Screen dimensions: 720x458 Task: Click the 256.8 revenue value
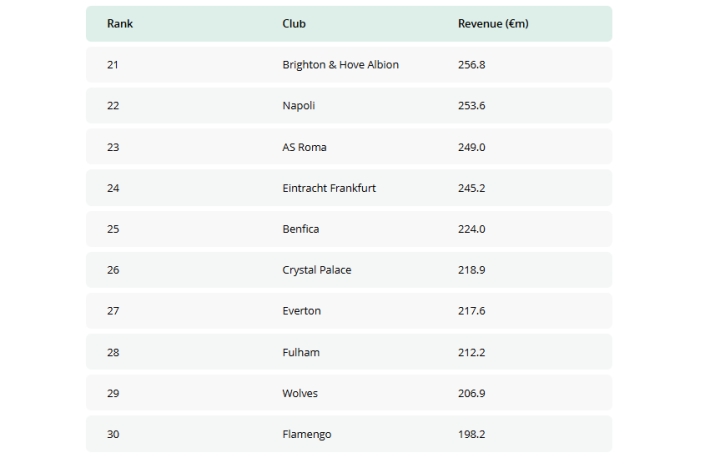(x=471, y=65)
